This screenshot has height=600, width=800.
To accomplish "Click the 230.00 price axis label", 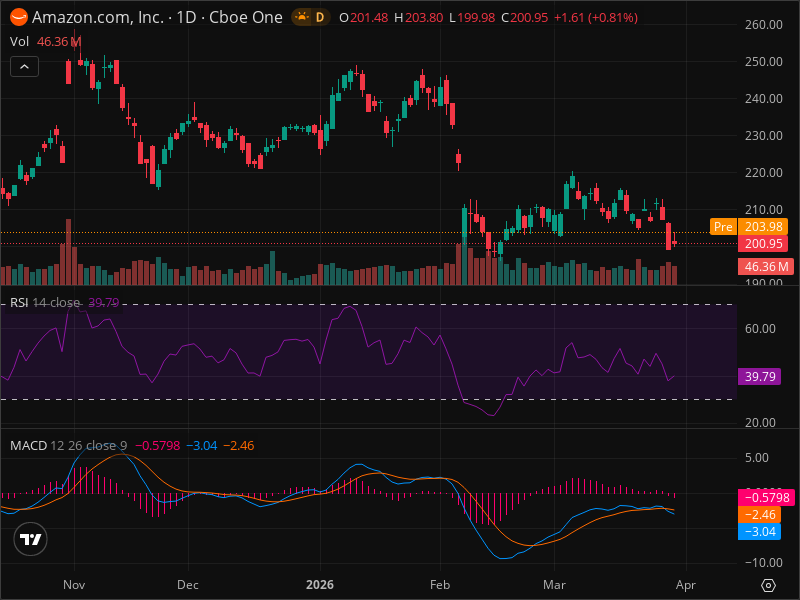I will [x=763, y=136].
